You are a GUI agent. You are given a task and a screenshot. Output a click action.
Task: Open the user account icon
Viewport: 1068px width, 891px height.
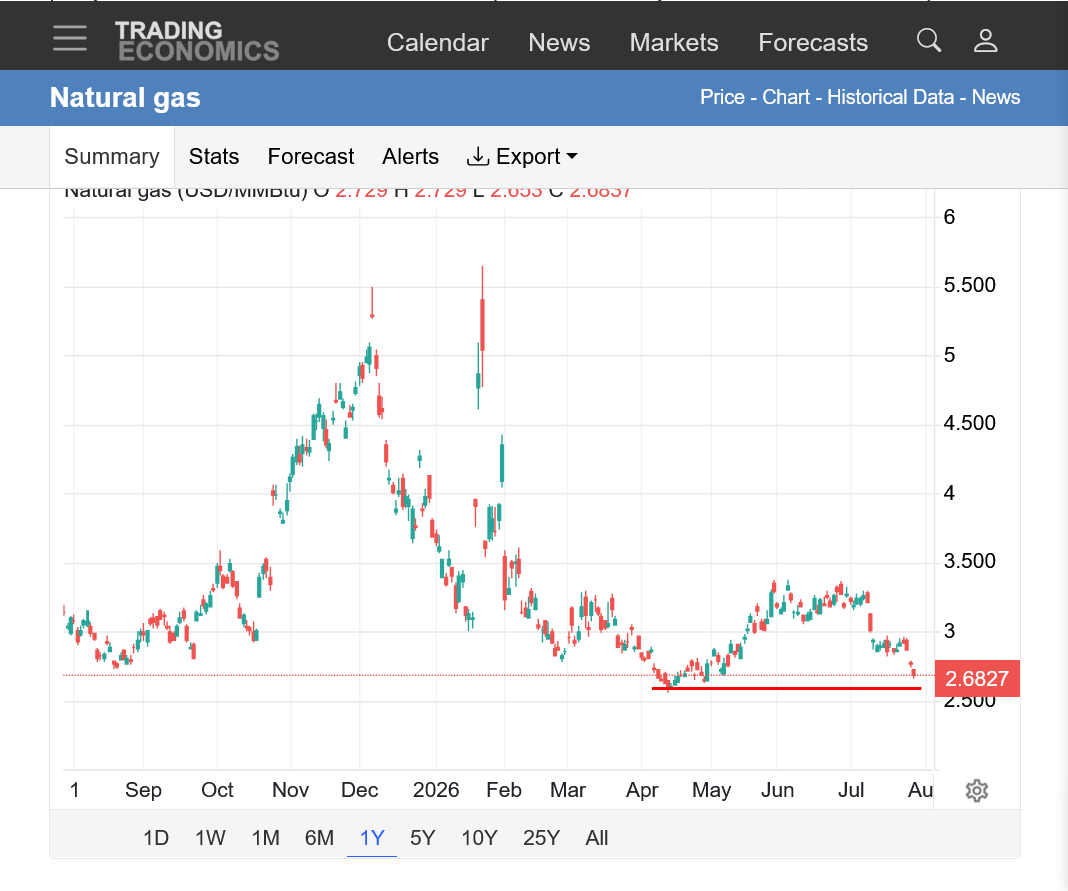point(985,41)
